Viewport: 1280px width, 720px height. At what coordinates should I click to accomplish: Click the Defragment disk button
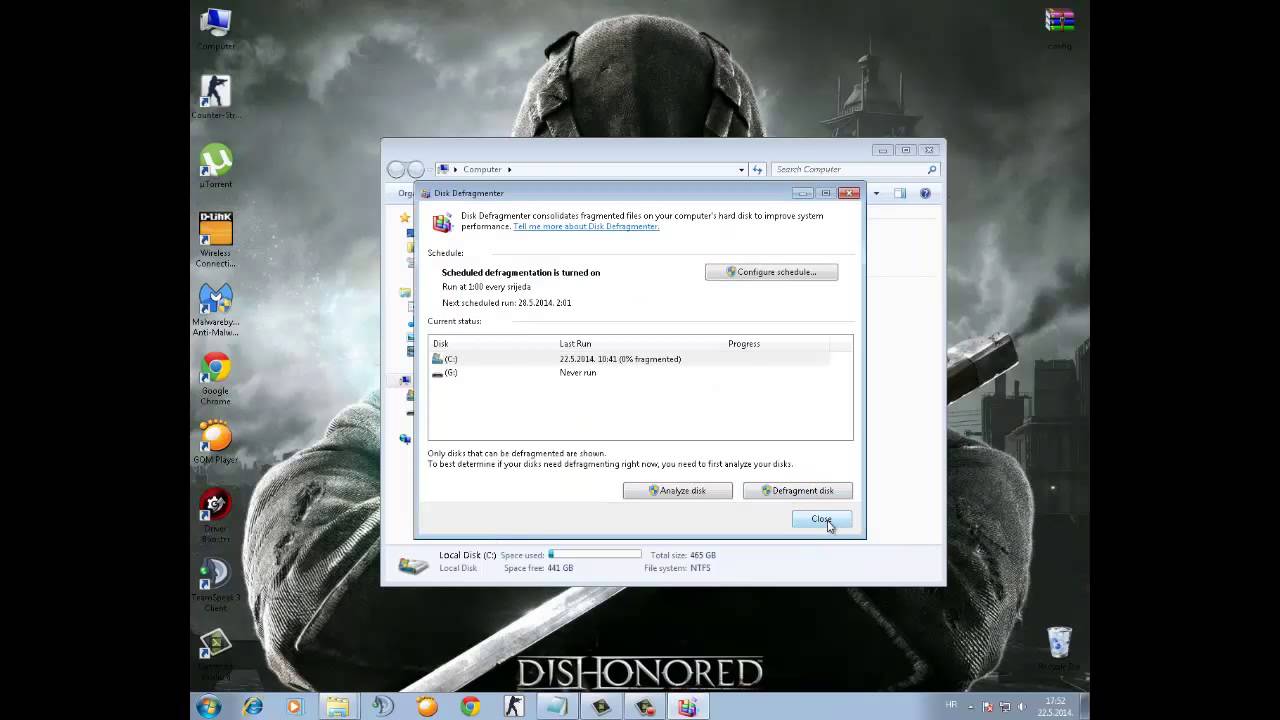click(797, 491)
